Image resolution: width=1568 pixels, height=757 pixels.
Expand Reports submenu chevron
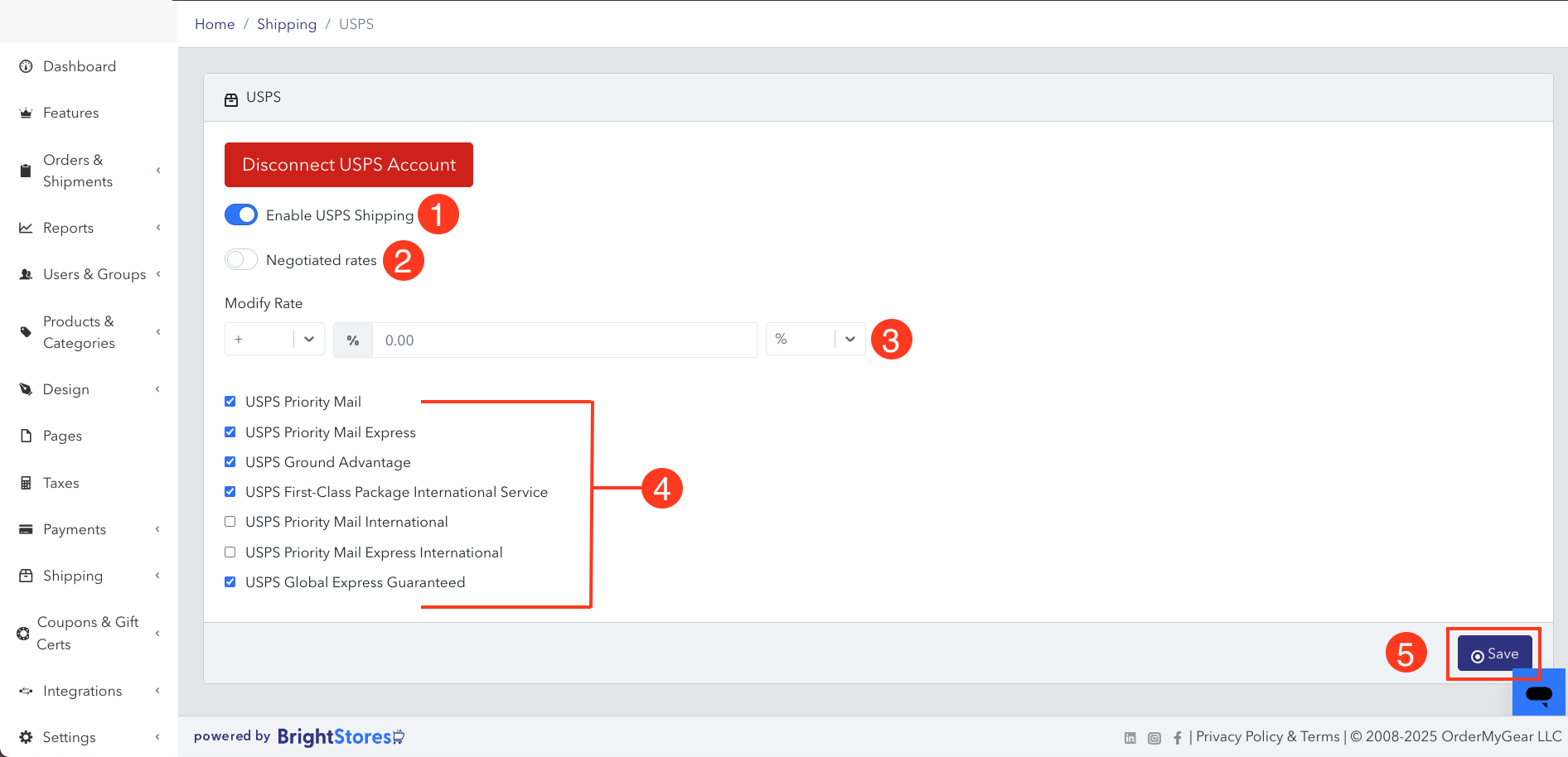coord(157,228)
